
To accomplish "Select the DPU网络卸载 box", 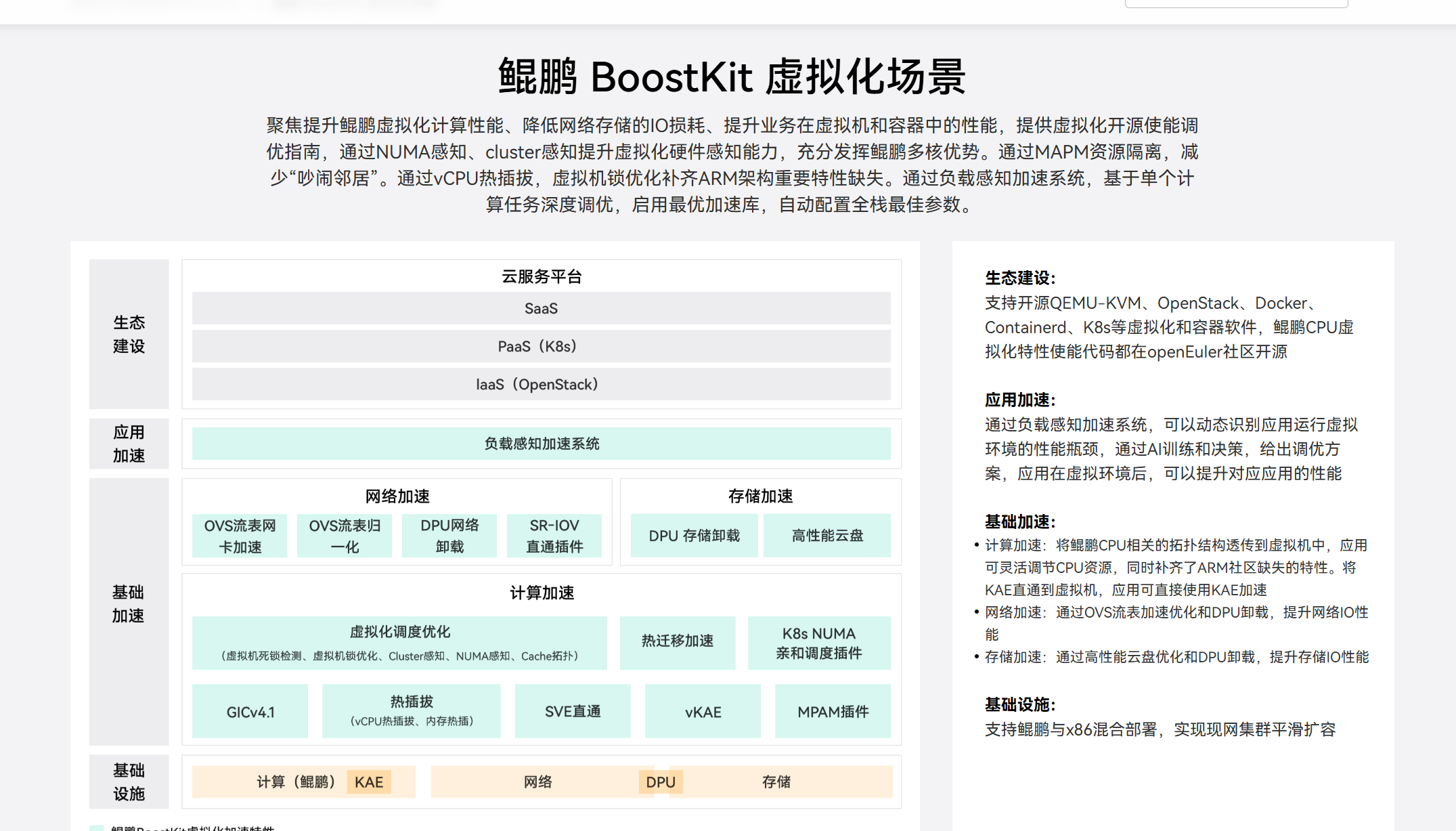I will (449, 536).
